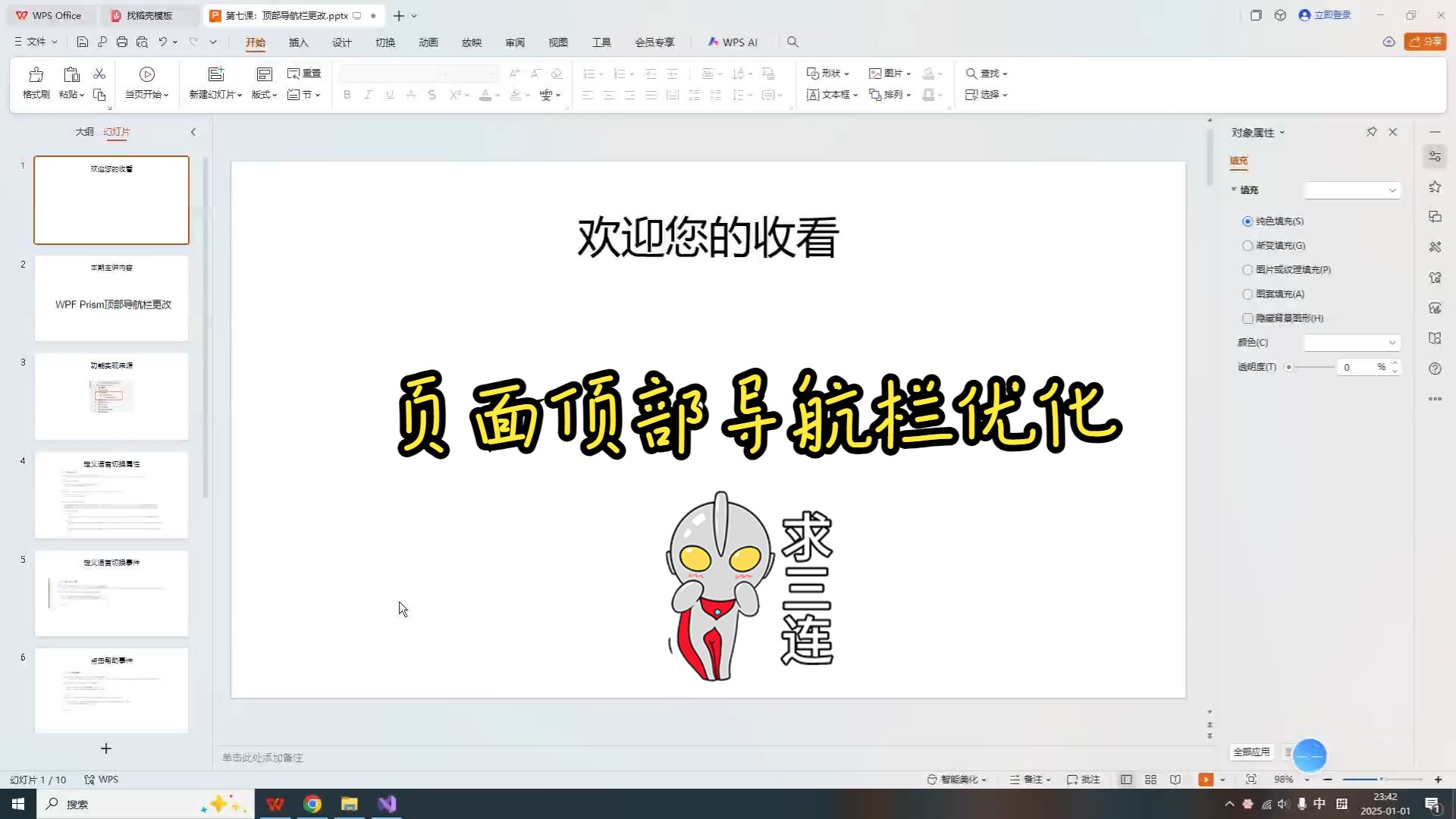Switch to reading view book icon
This screenshot has height=819, width=1456.
pyautogui.click(x=1175, y=780)
